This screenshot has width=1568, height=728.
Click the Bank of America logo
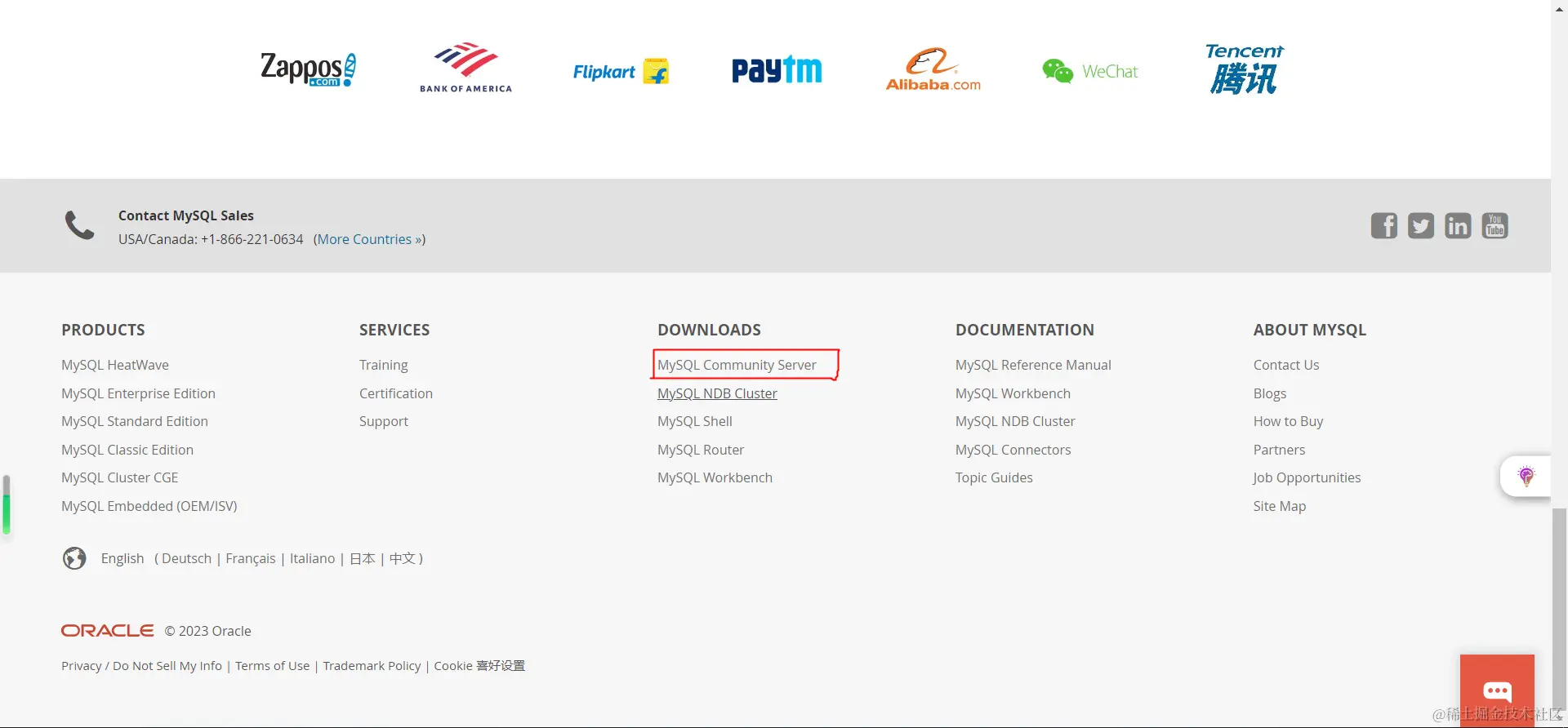click(x=465, y=67)
